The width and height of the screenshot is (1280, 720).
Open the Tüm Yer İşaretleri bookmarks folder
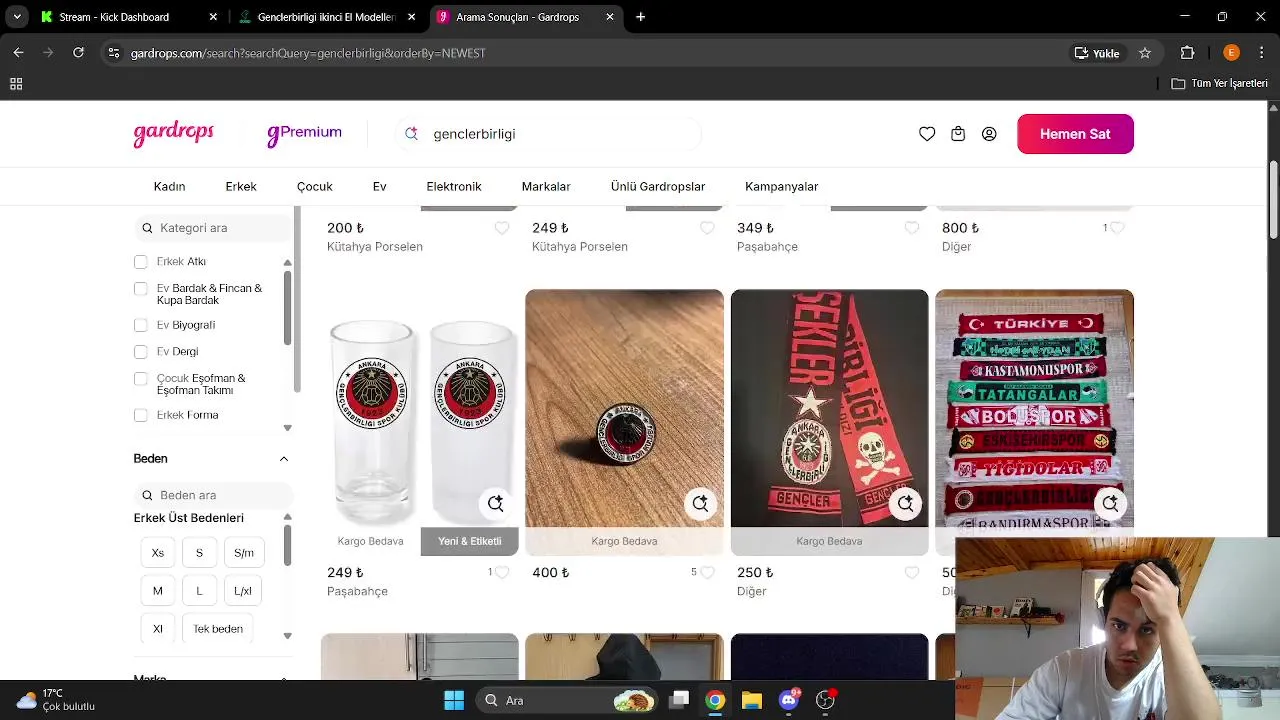pos(1220,84)
